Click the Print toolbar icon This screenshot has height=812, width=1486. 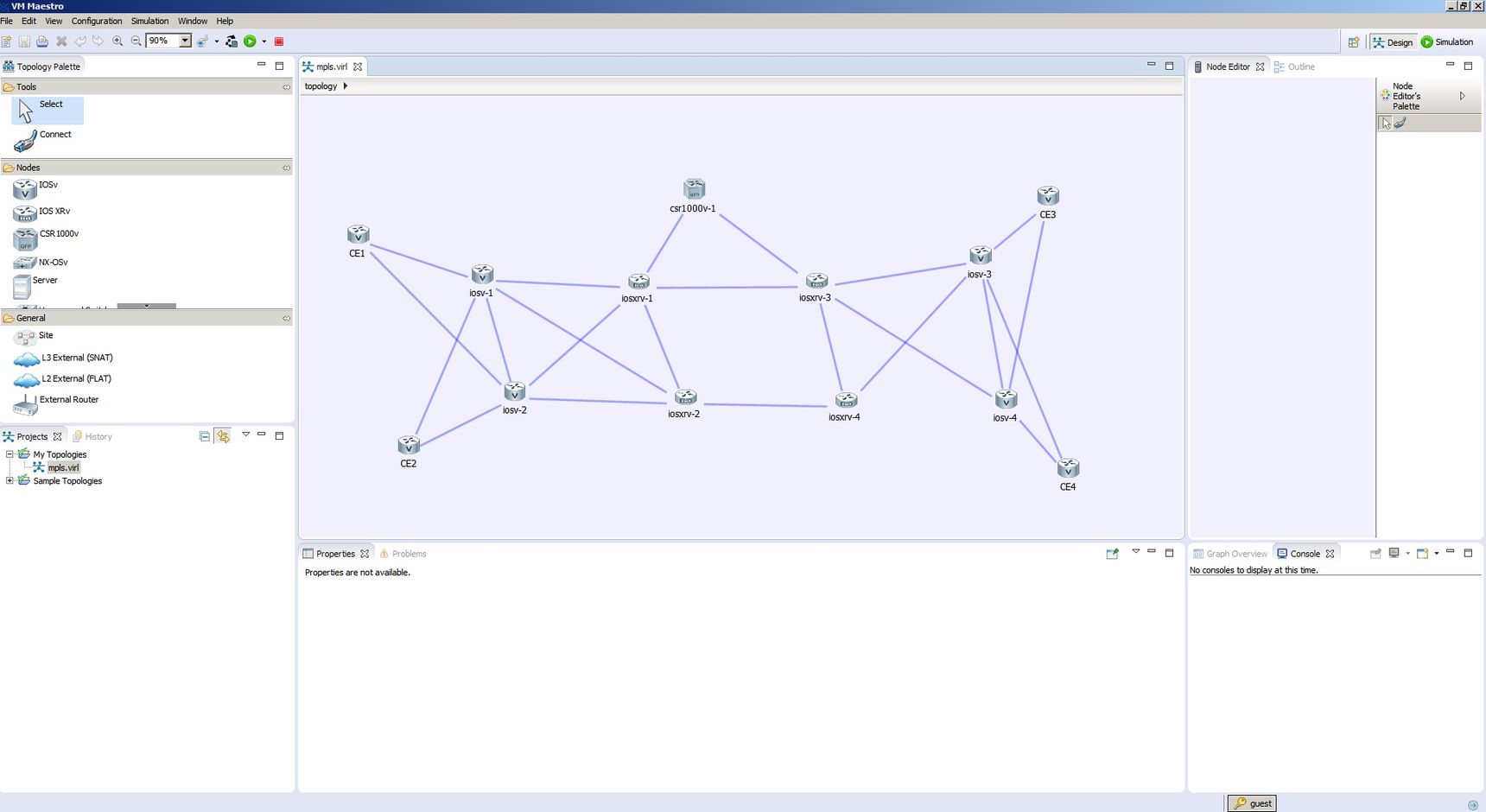click(x=42, y=41)
